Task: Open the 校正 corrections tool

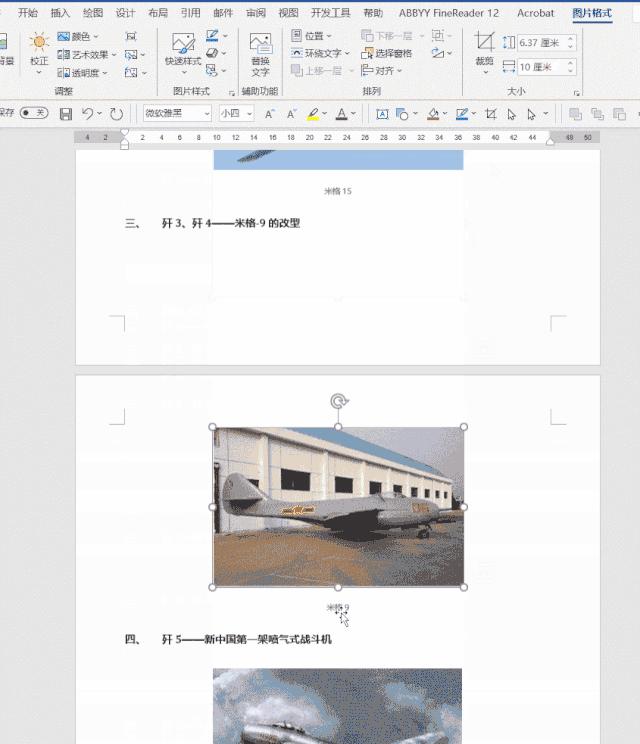Action: click(39, 53)
